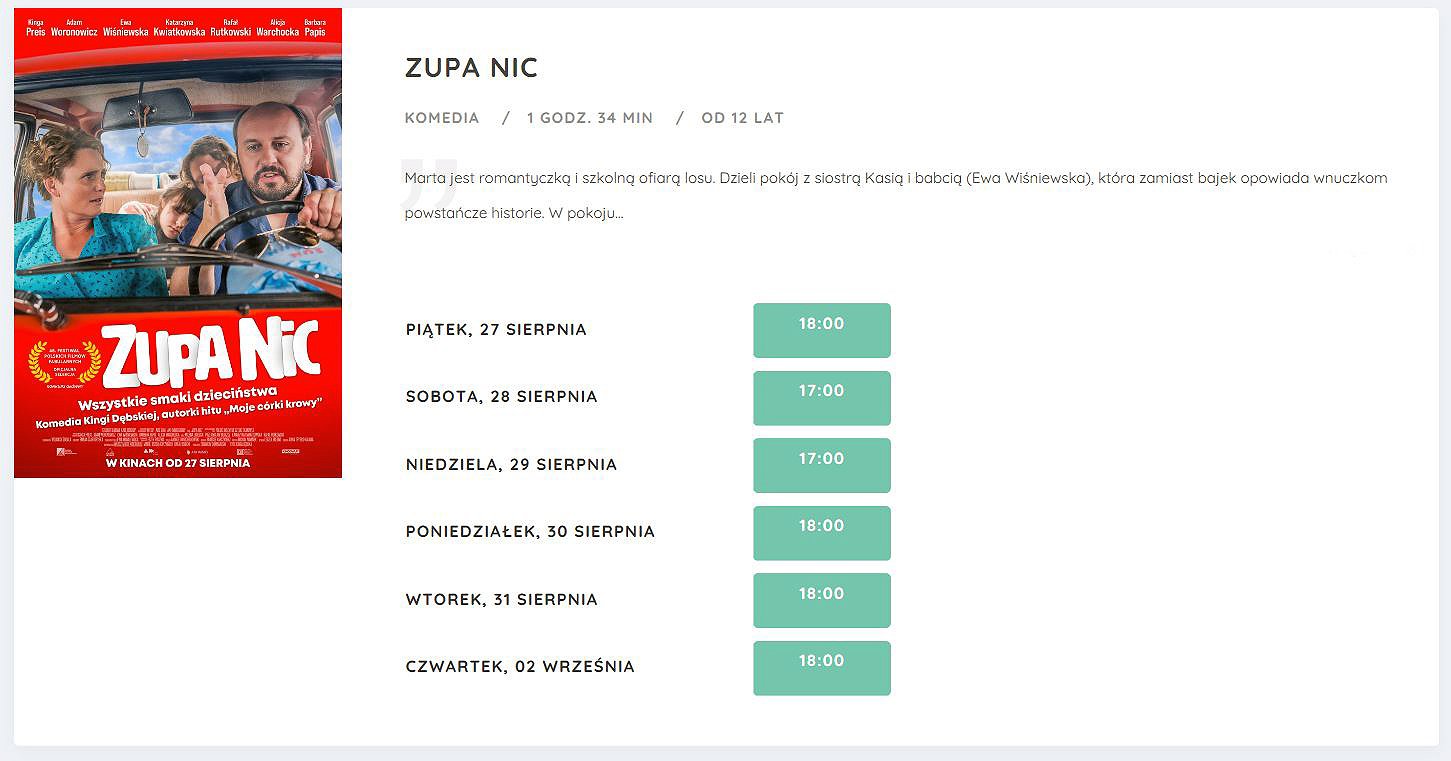
Task: Book the 17:00 screening on Sobota 28 Sierpnia
Action: tap(821, 398)
